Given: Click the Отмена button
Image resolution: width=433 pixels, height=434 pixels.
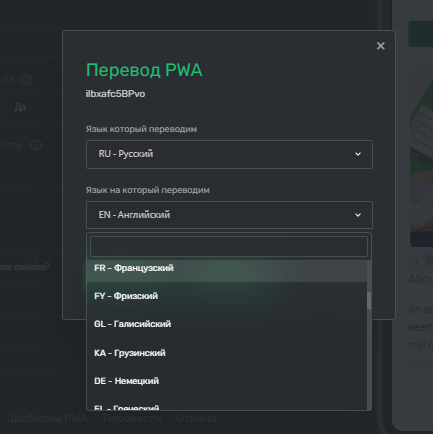Looking at the screenshot, I should click(x=197, y=418).
